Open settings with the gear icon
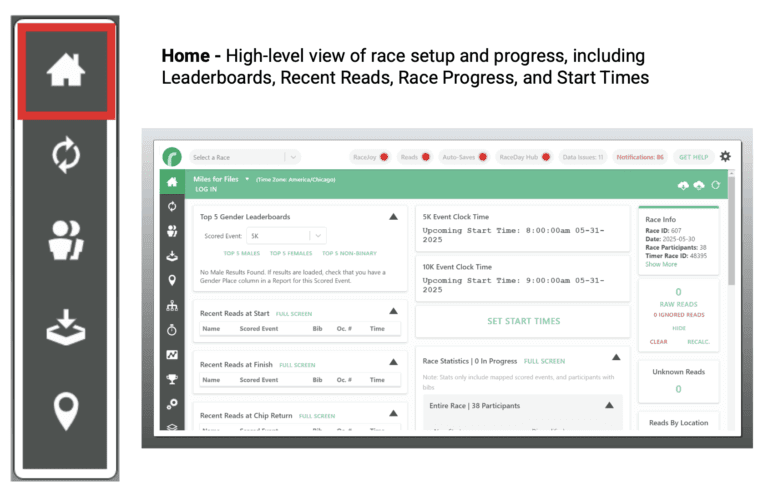This screenshot has width=768, height=483. (x=725, y=156)
